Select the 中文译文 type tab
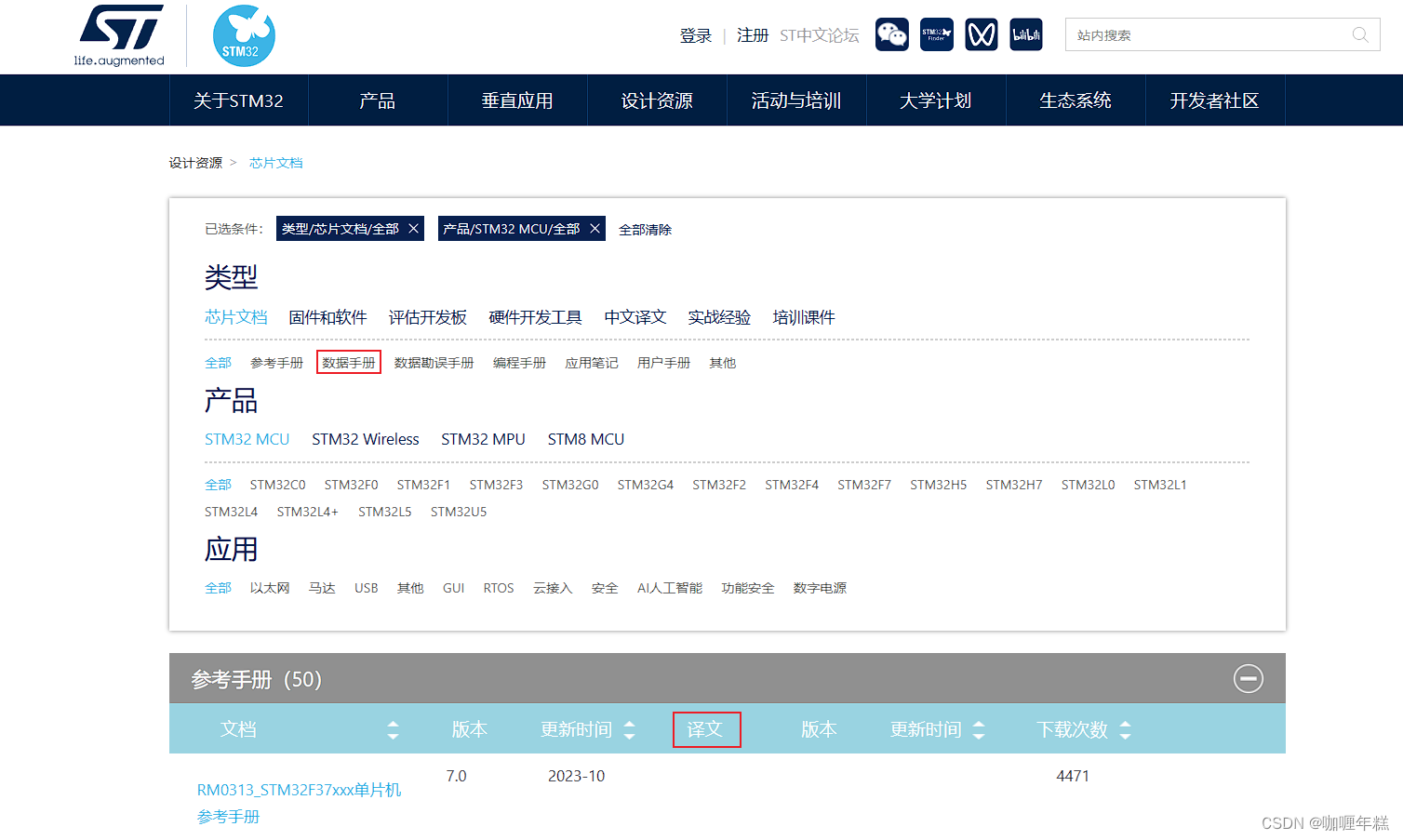Screen dimensions: 1403x840 (635, 317)
